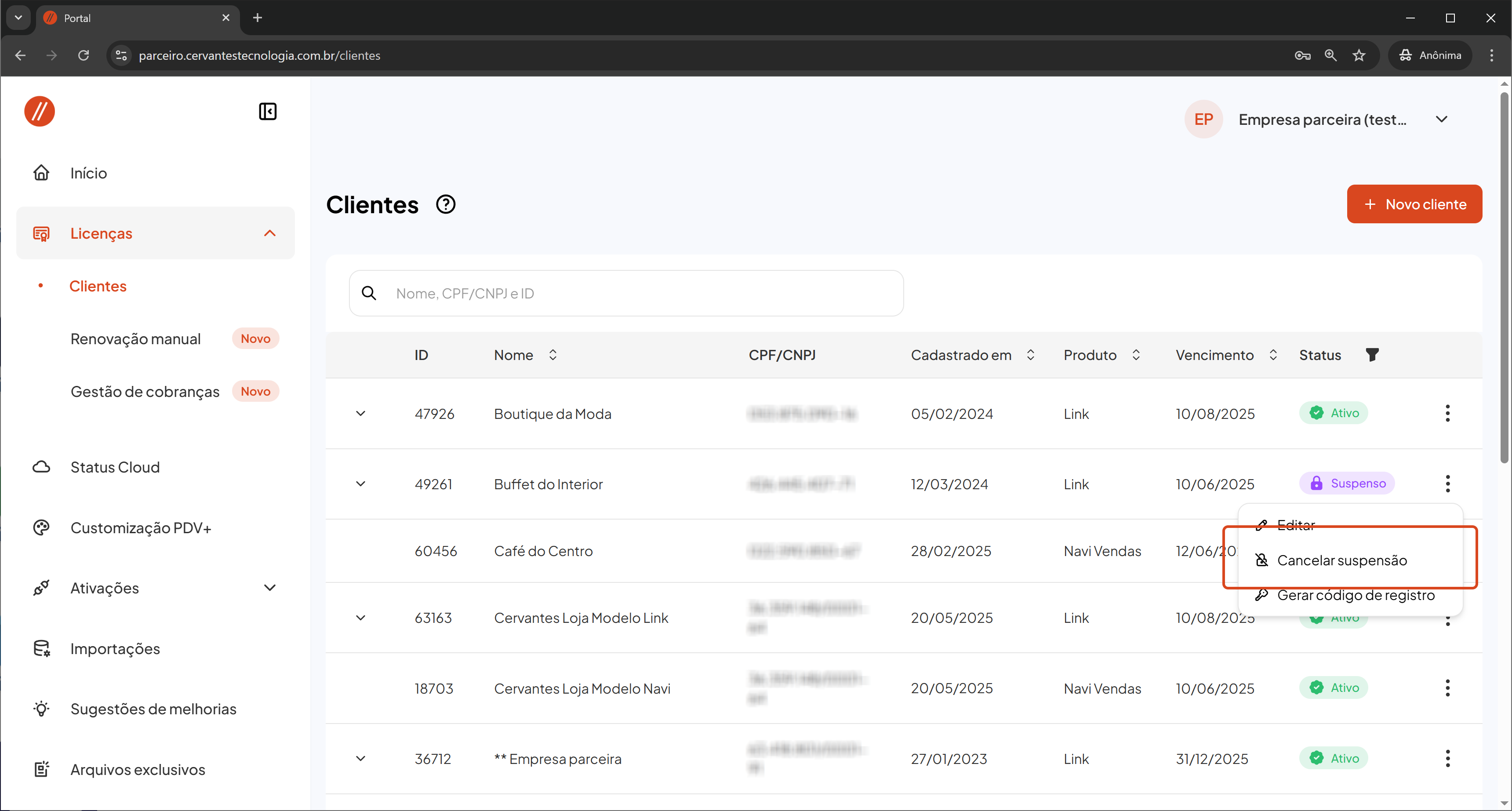Expand the Boutique da Moda row
This screenshot has height=811, width=1512.
point(361,414)
